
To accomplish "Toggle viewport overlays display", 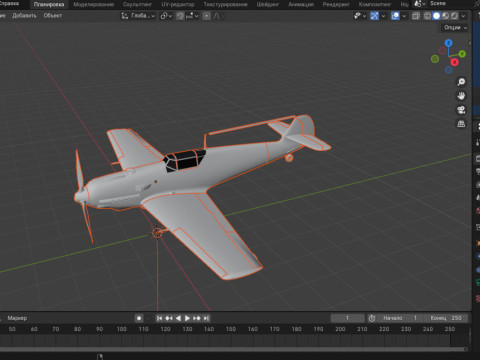I will pos(395,16).
